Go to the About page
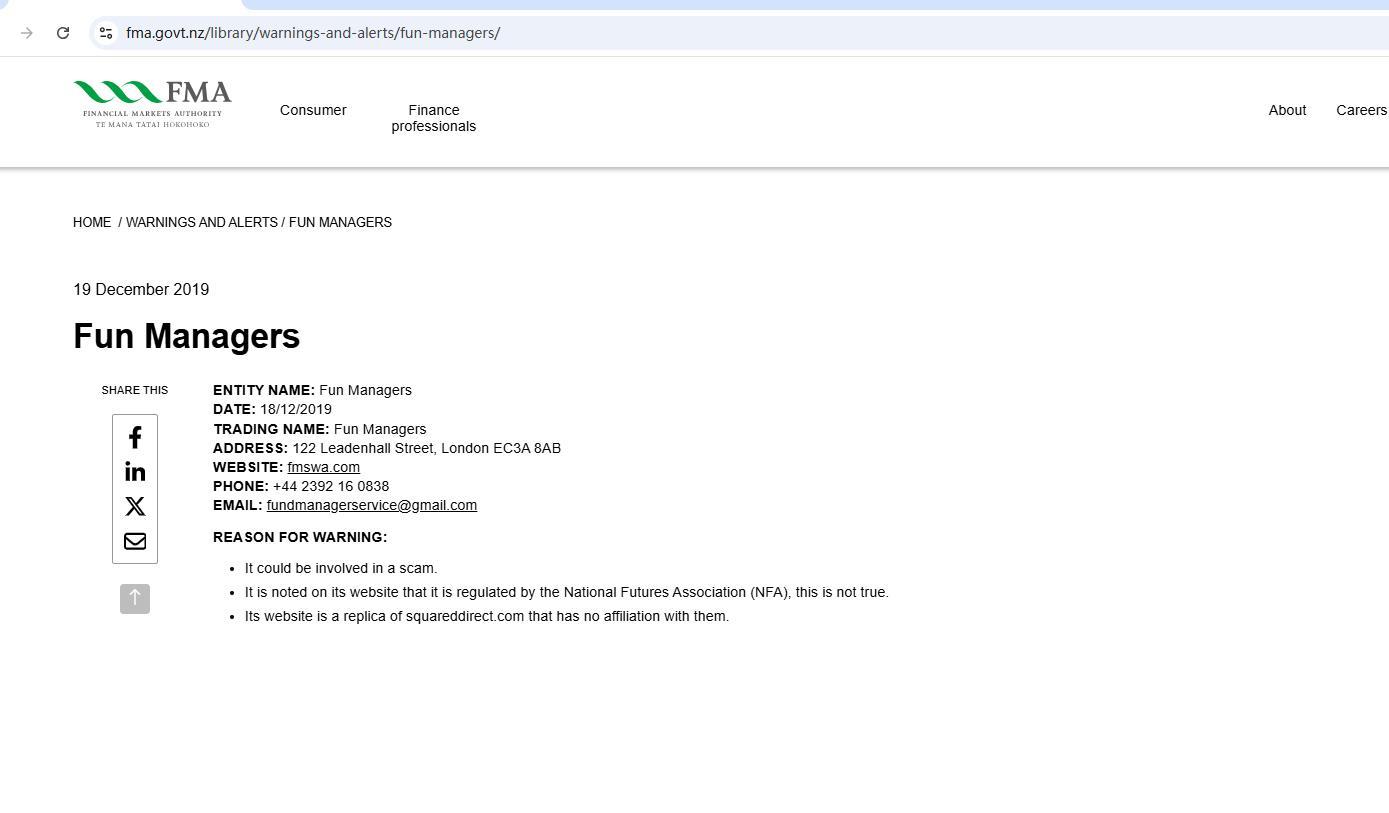 pos(1287,110)
